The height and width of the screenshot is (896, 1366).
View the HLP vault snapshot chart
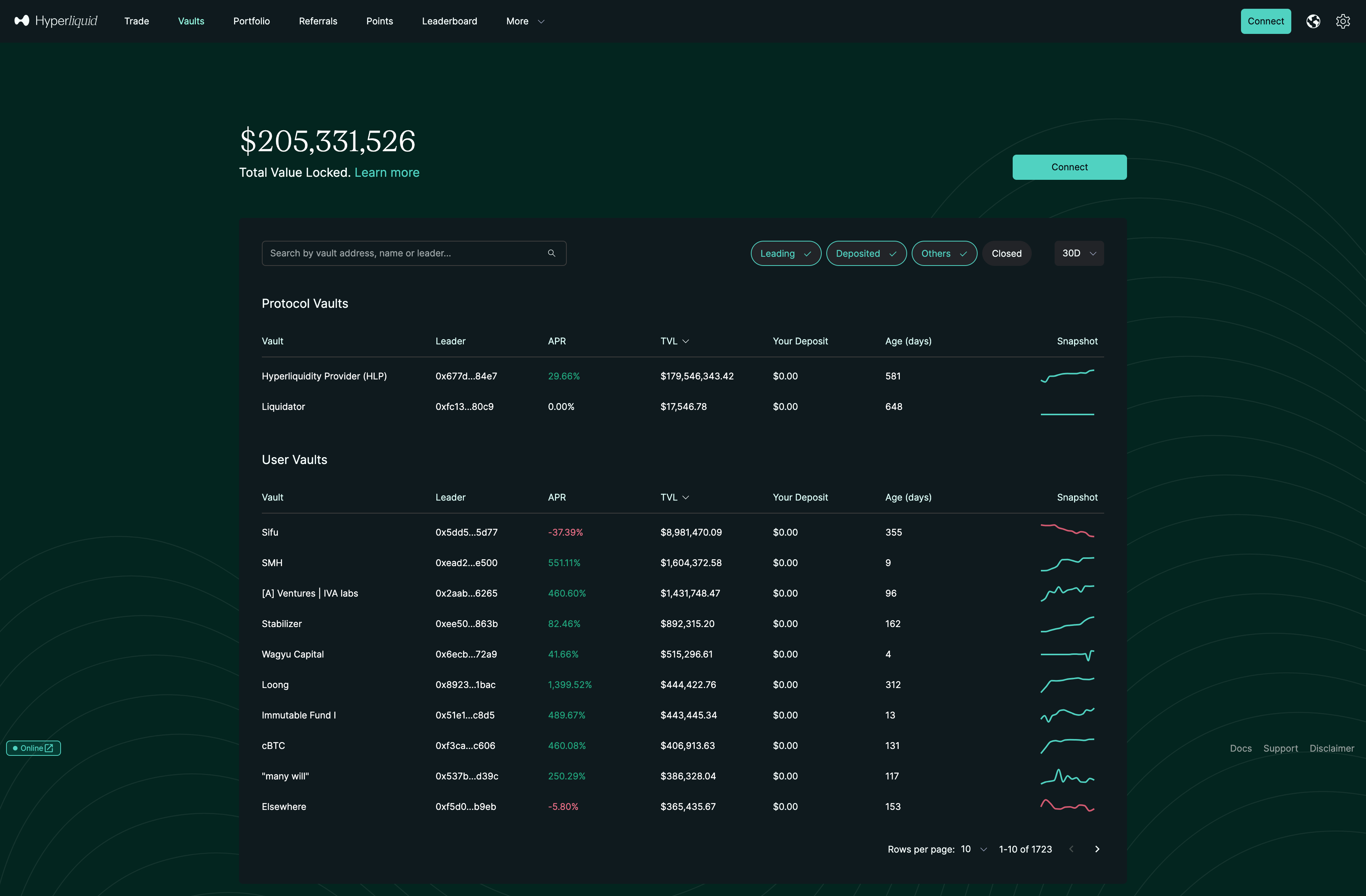(x=1067, y=376)
